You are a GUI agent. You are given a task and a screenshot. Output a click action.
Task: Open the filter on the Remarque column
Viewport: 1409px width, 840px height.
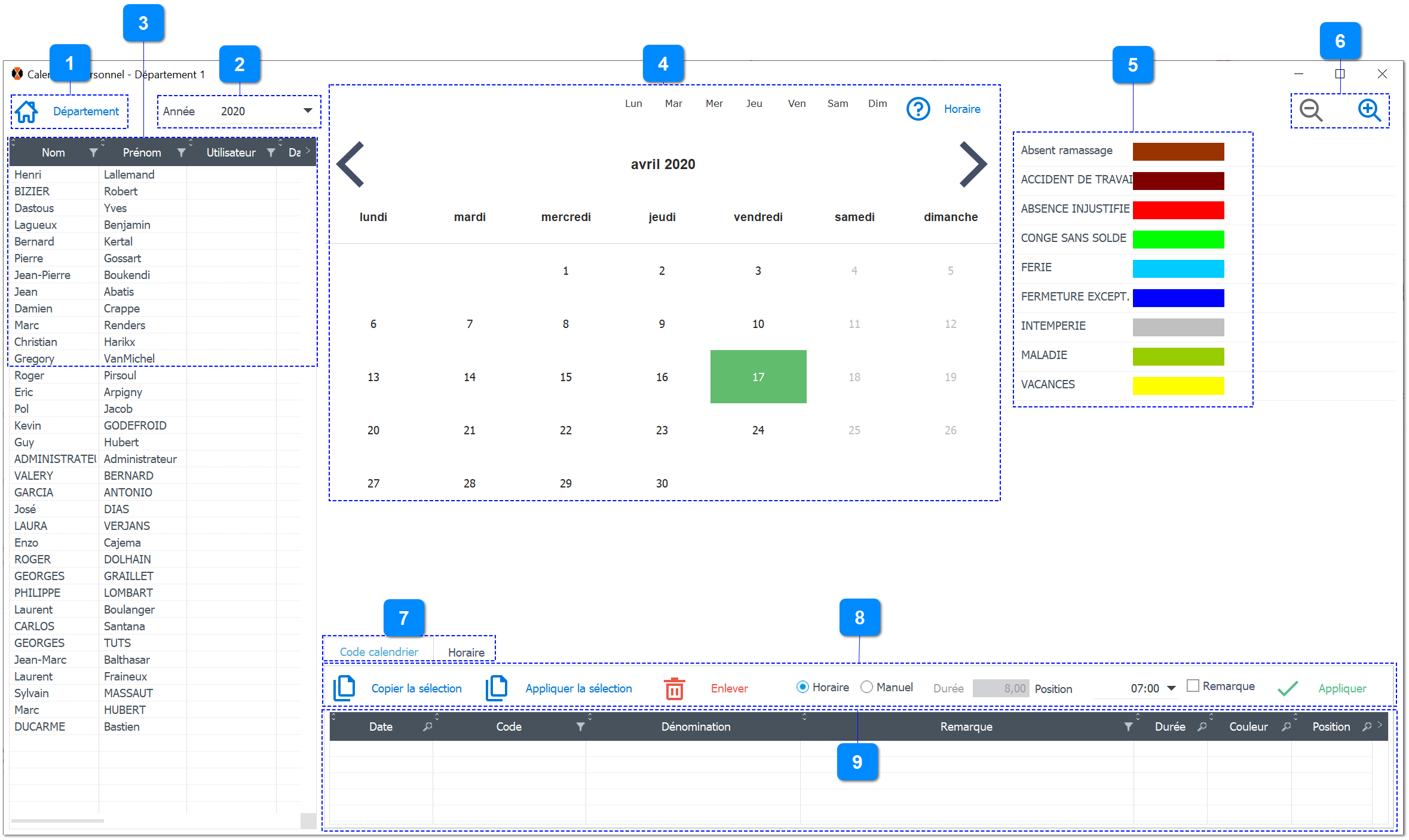pos(1128,726)
